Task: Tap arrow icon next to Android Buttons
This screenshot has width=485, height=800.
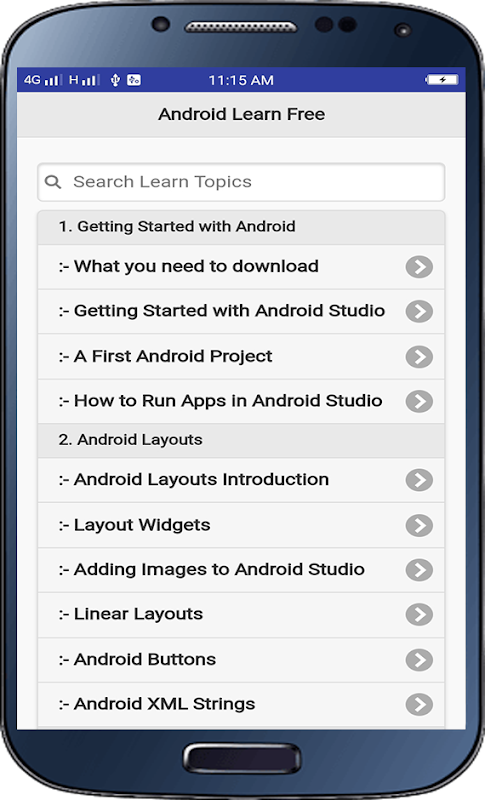Action: coord(419,660)
